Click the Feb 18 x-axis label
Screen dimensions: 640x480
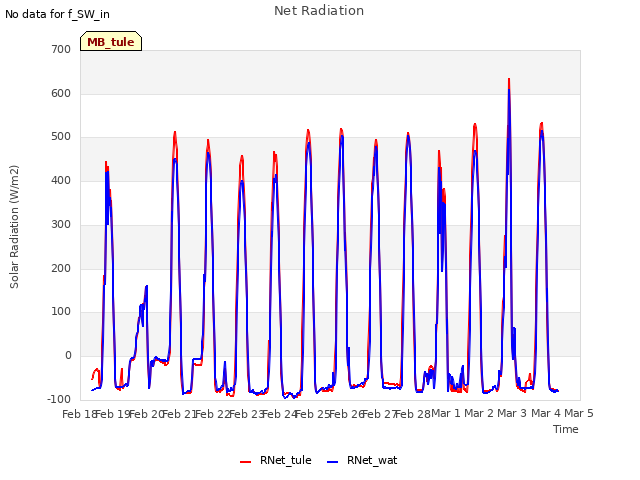79,414
